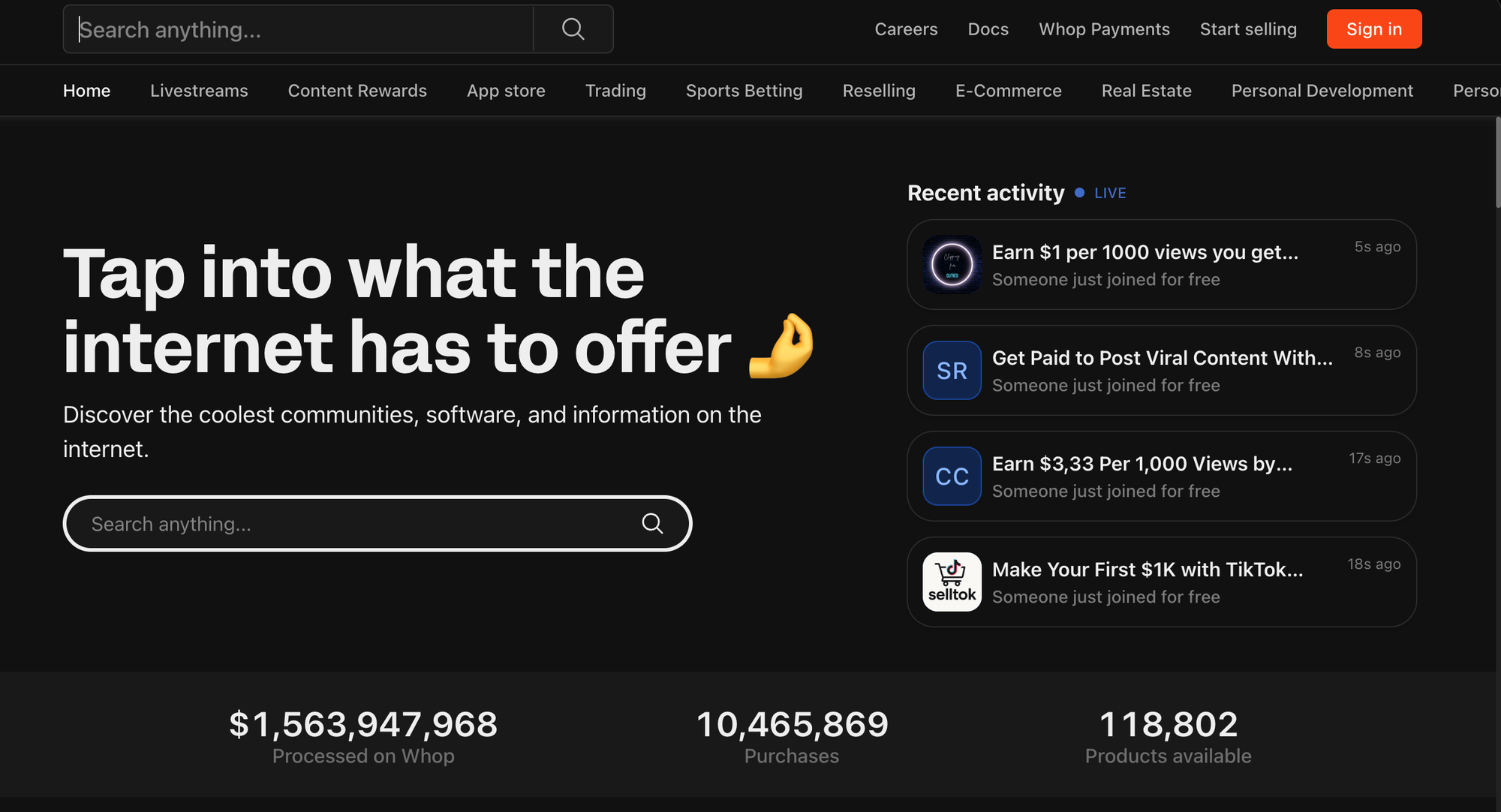Go to the App store category
The width and height of the screenshot is (1501, 812).
coord(506,91)
